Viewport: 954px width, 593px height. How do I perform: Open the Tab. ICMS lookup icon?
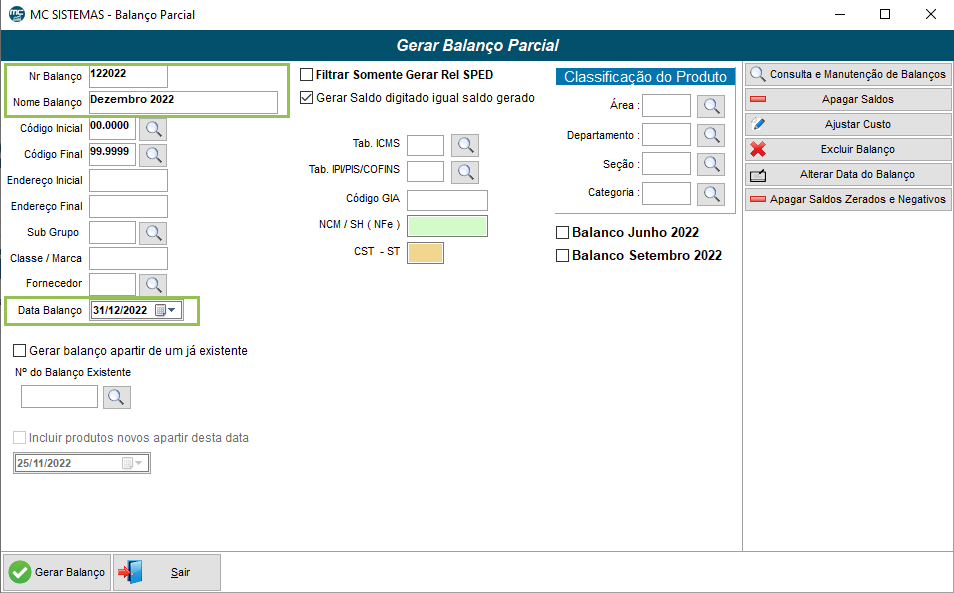tap(465, 145)
